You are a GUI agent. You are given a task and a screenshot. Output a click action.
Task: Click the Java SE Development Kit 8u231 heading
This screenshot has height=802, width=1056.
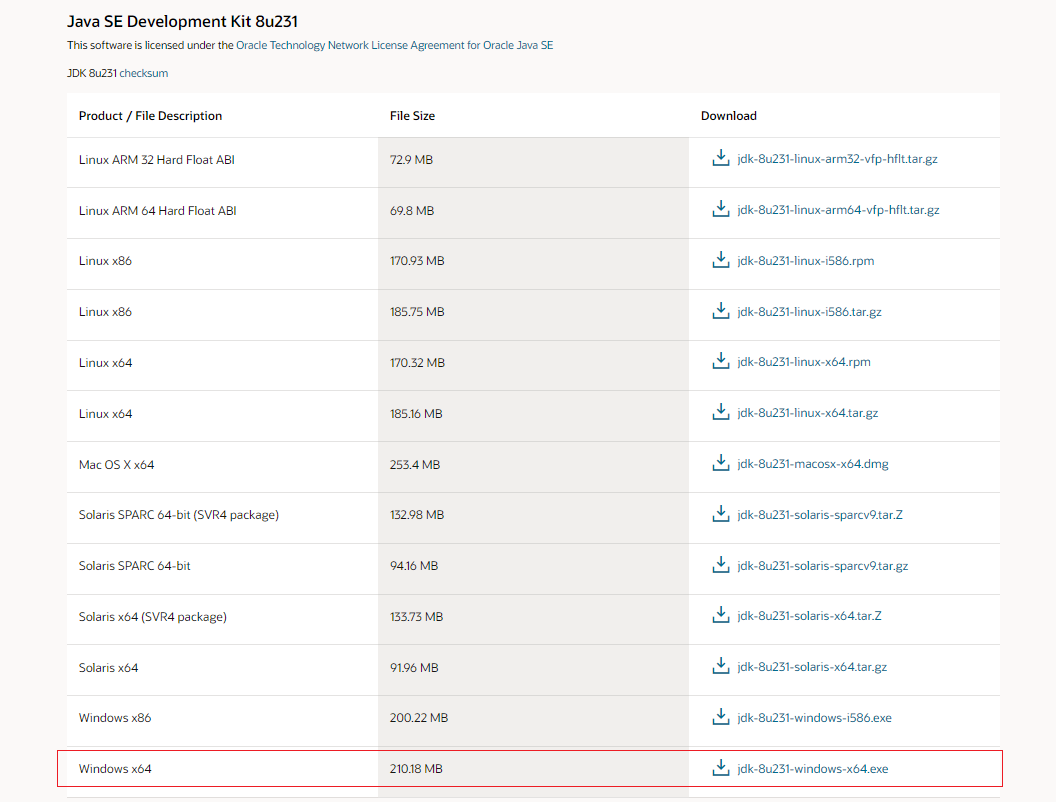(183, 22)
